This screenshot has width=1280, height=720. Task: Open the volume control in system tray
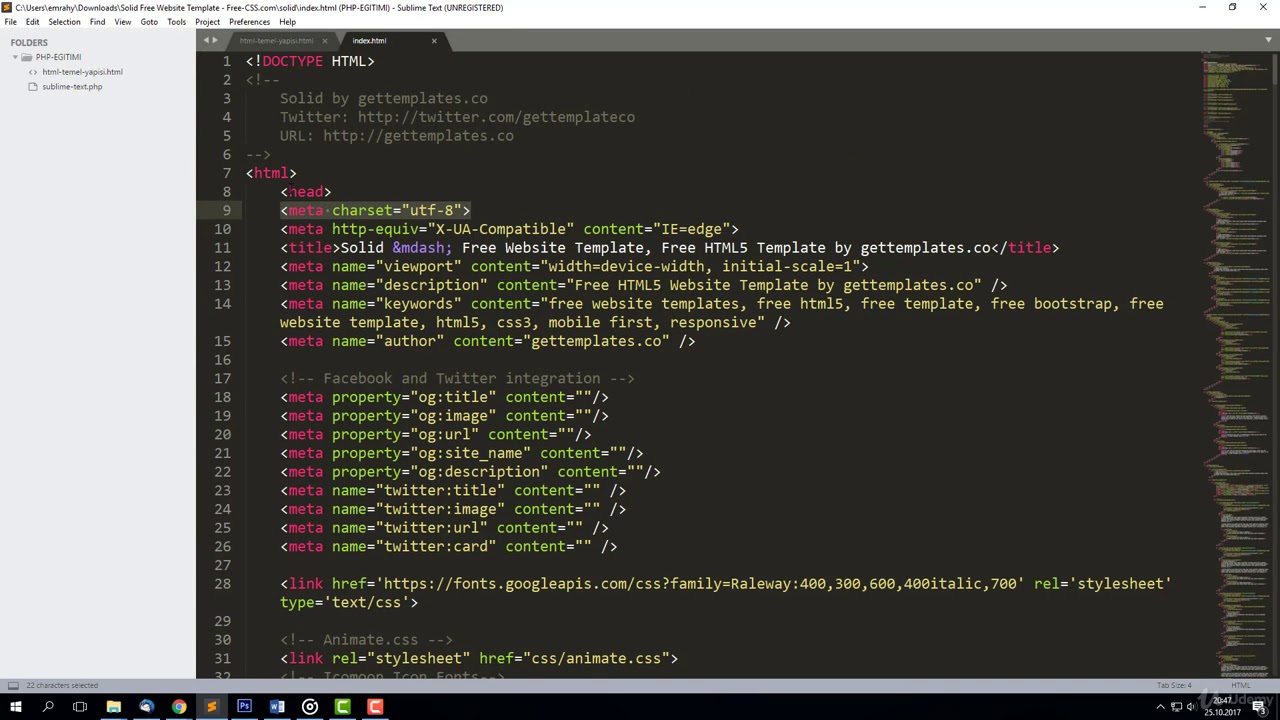coord(1191,707)
